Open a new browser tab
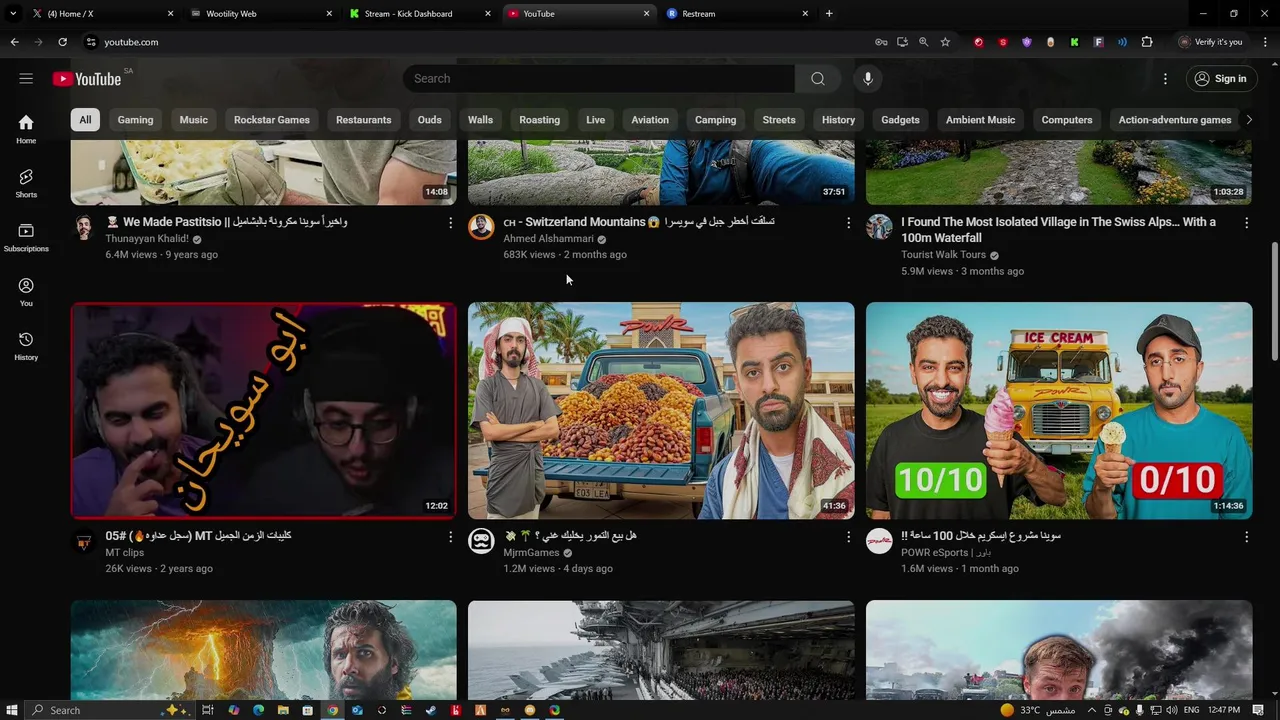The width and height of the screenshot is (1280, 720). (829, 14)
